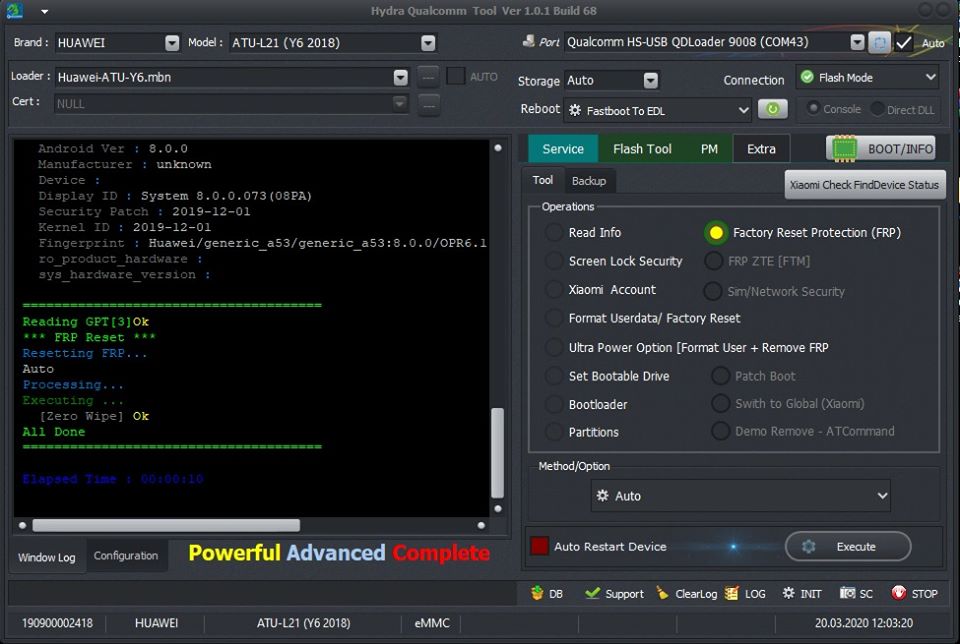Open the Port COM43 dropdown list
Image resolution: width=960 pixels, height=644 pixels.
pos(857,42)
